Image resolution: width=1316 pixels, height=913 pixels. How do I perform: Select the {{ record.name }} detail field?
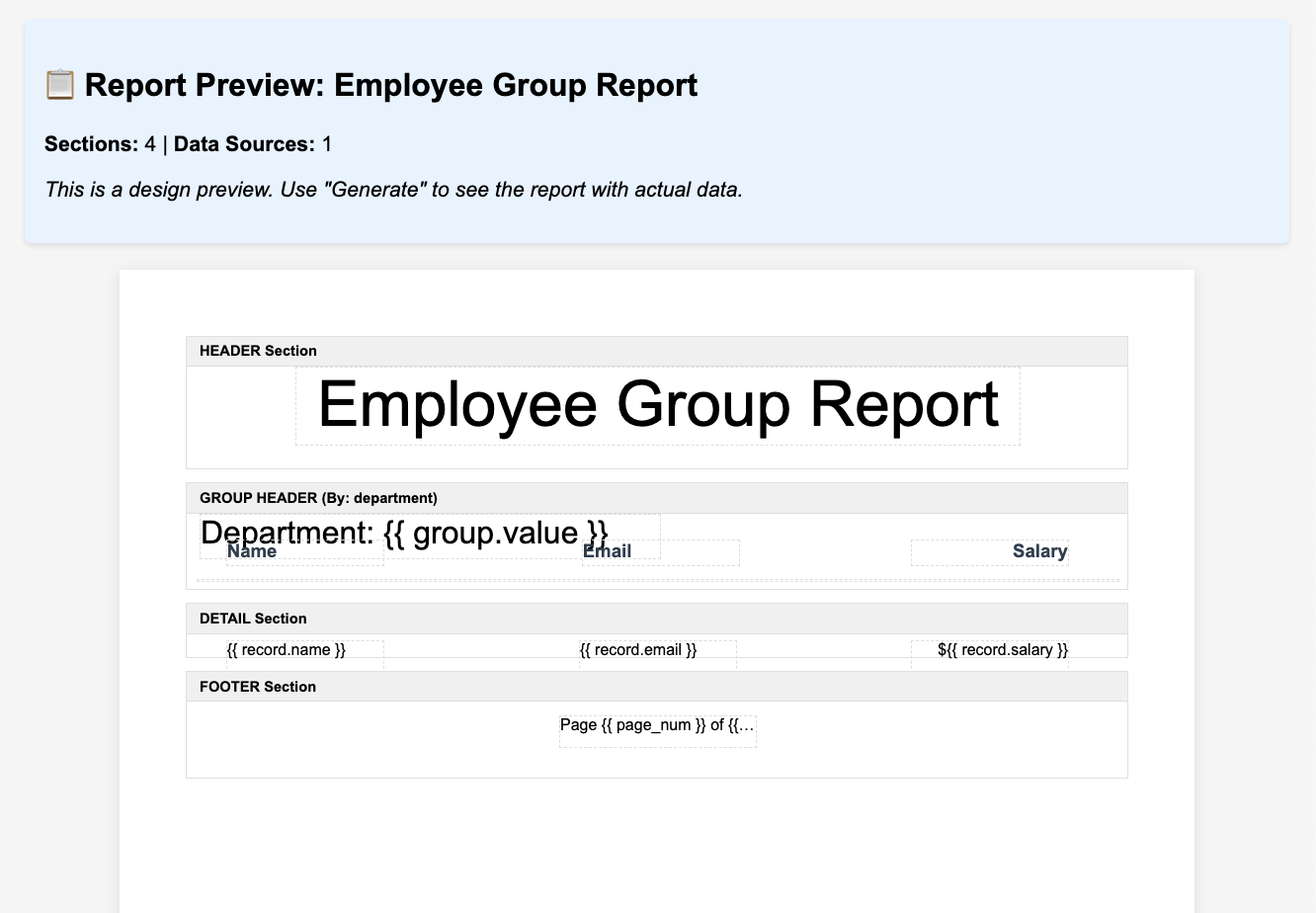coord(287,649)
